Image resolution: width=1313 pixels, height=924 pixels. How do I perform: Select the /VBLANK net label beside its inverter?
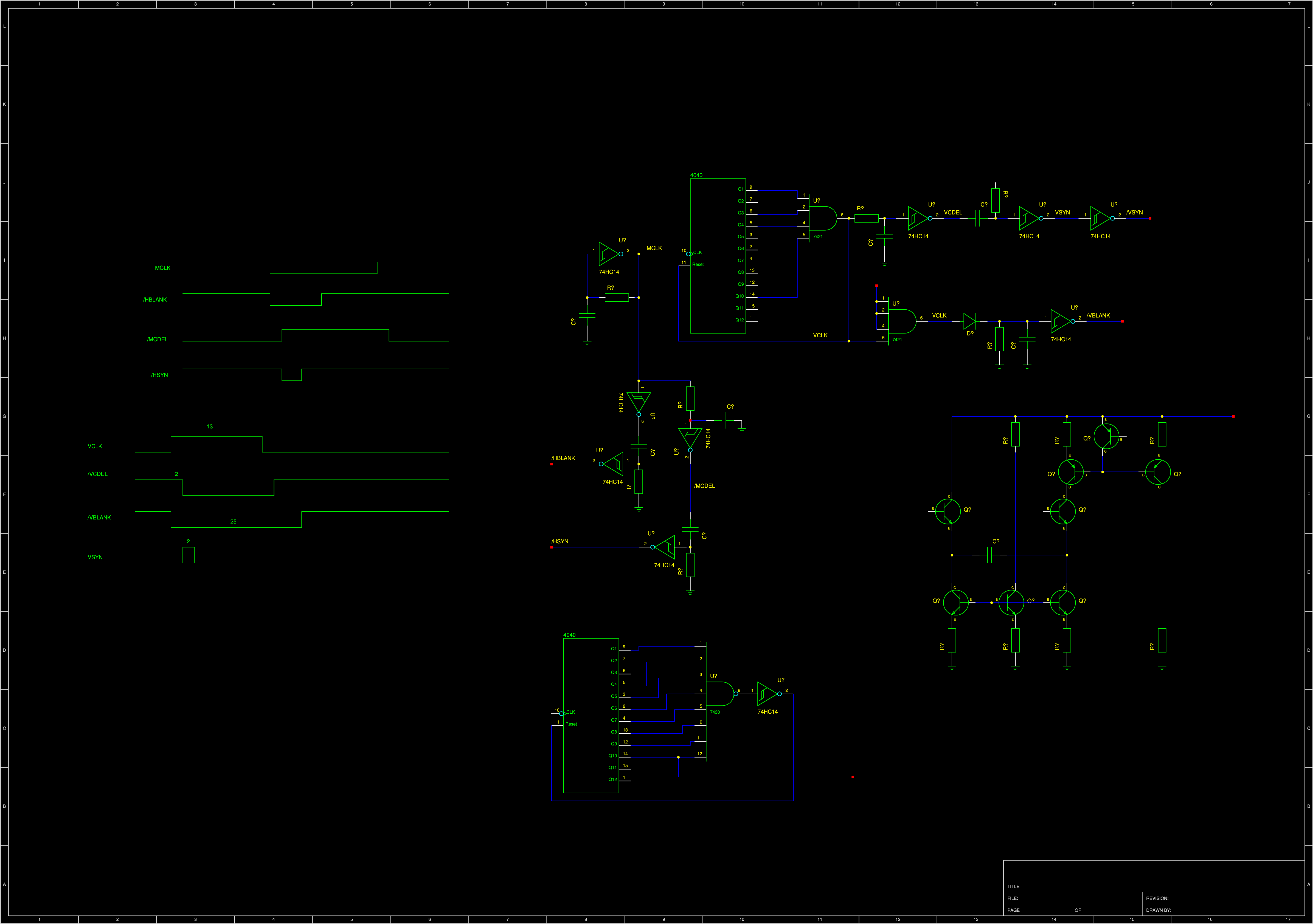(x=1098, y=315)
